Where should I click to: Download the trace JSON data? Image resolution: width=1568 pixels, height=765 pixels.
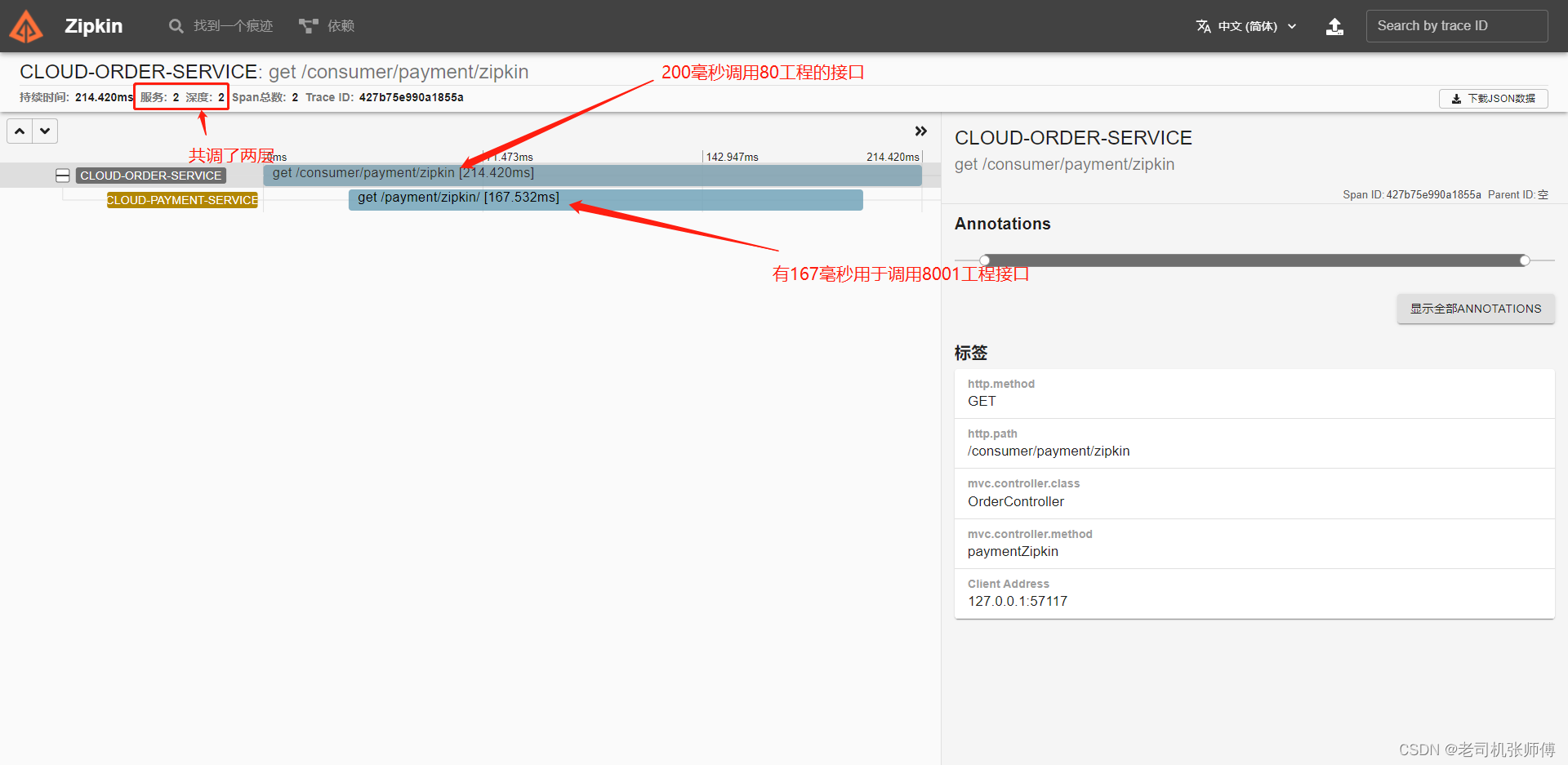click(1493, 99)
